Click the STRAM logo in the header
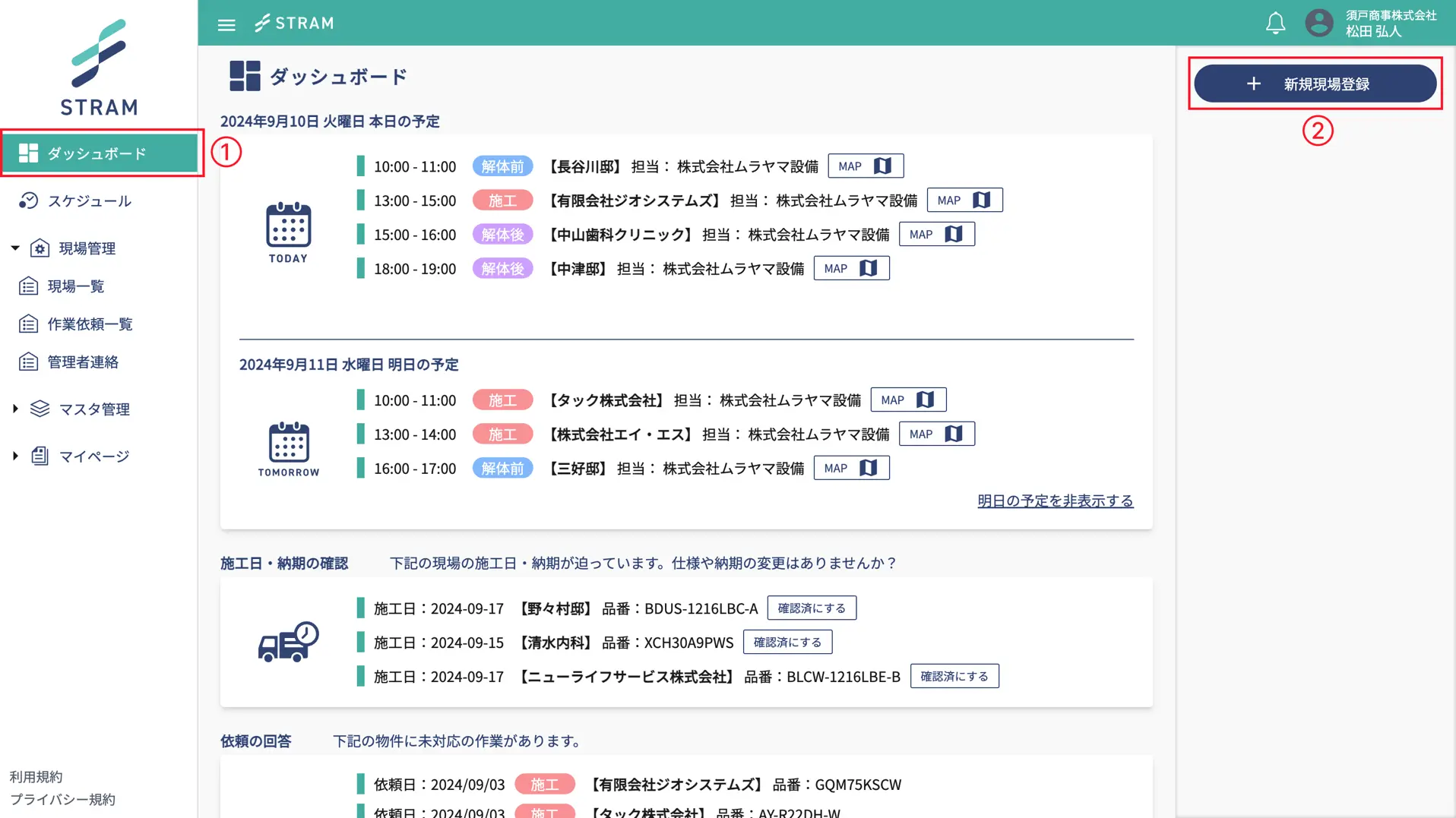This screenshot has height=818, width=1456. [x=294, y=23]
